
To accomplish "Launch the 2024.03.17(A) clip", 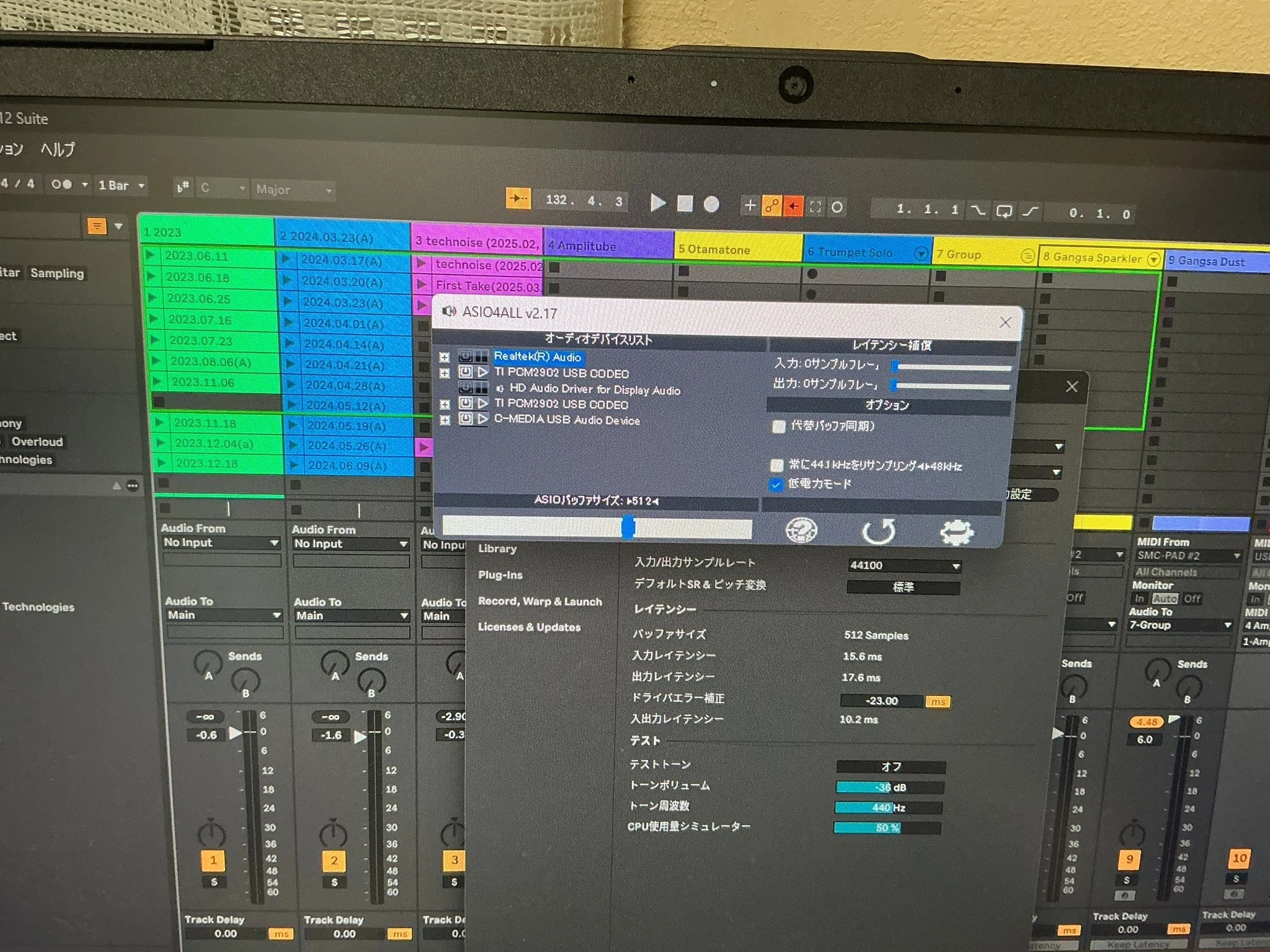I will tap(286, 259).
